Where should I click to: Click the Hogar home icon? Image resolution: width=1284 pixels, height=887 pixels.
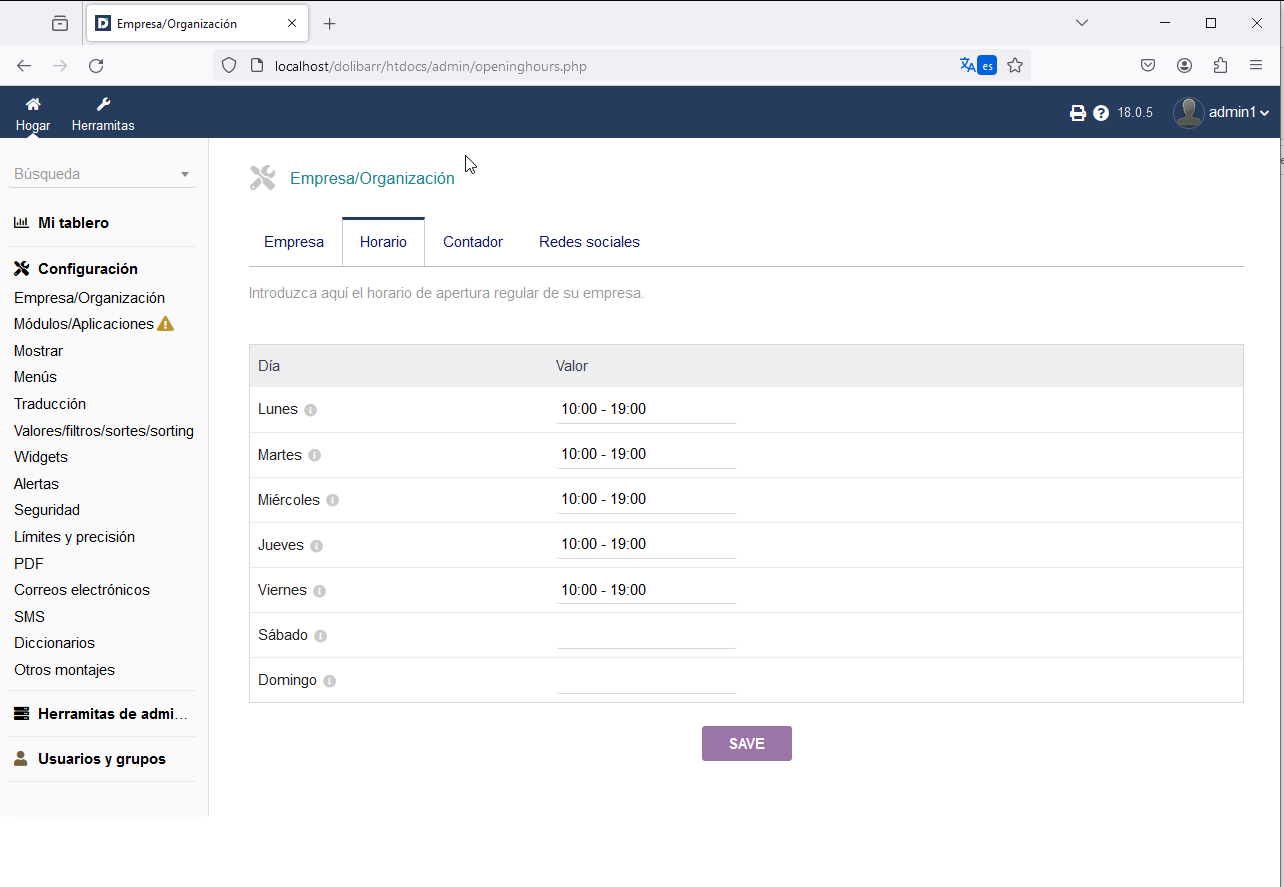coord(33,105)
